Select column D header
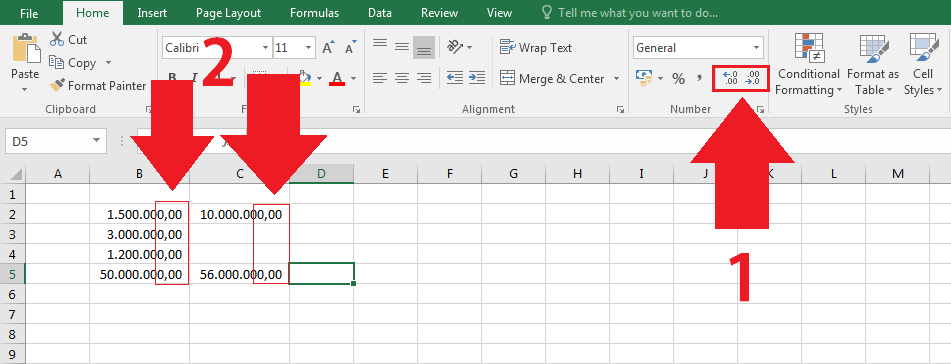This screenshot has width=951, height=364. 321,174
